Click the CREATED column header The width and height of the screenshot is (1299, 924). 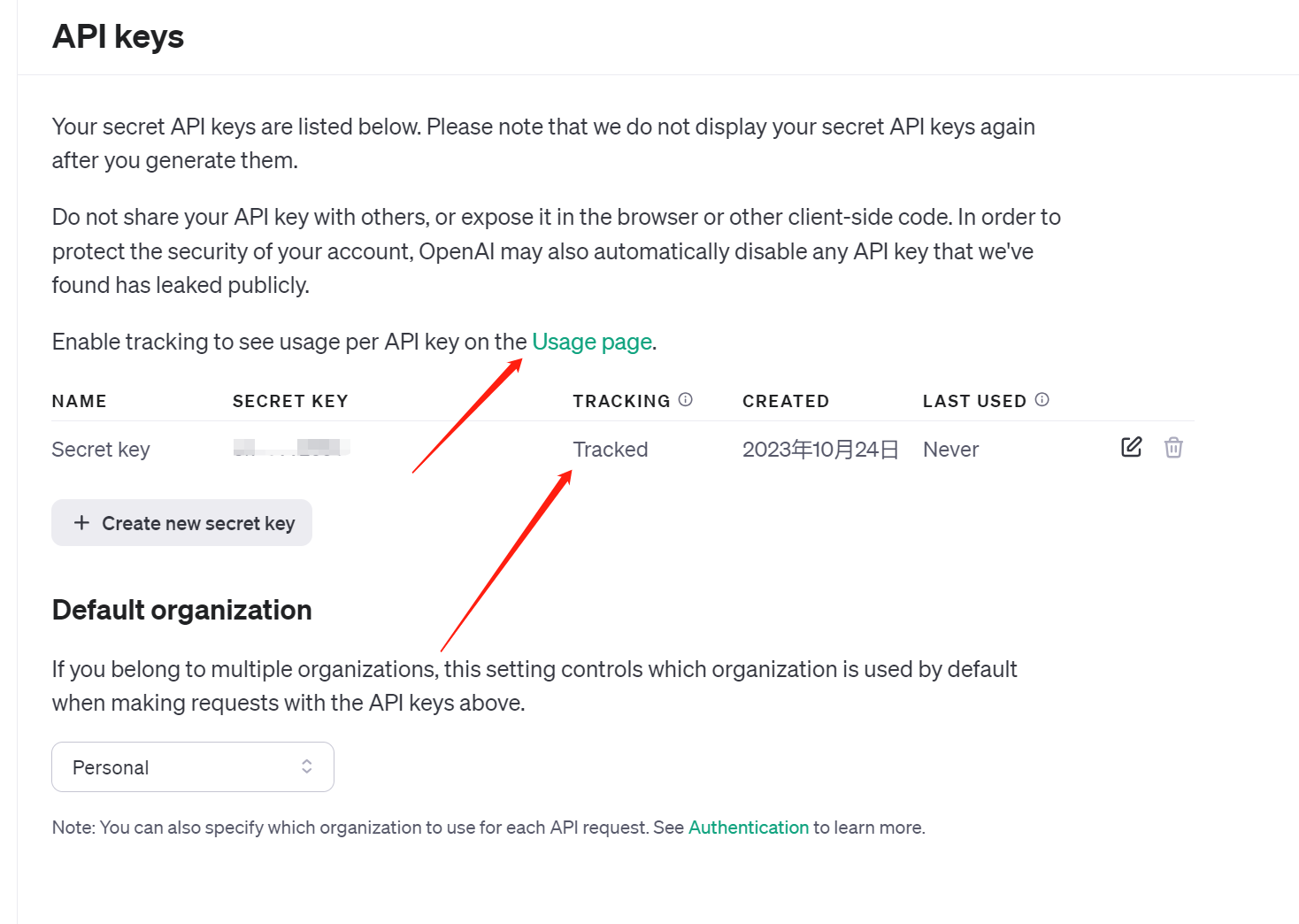point(786,402)
